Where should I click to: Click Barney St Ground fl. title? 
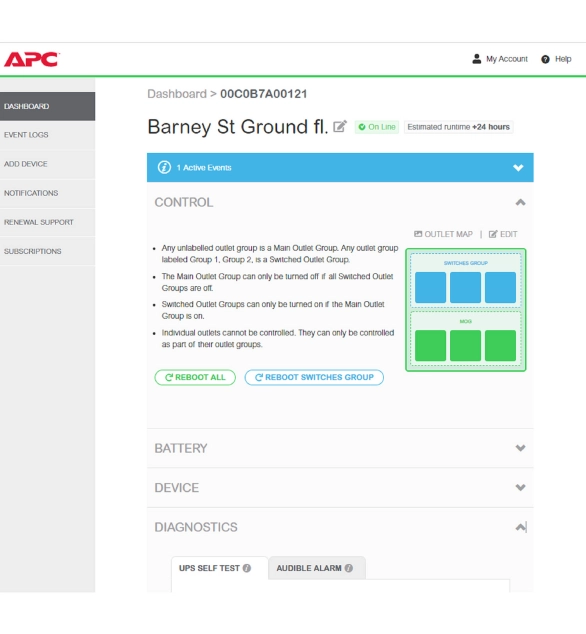(x=237, y=127)
